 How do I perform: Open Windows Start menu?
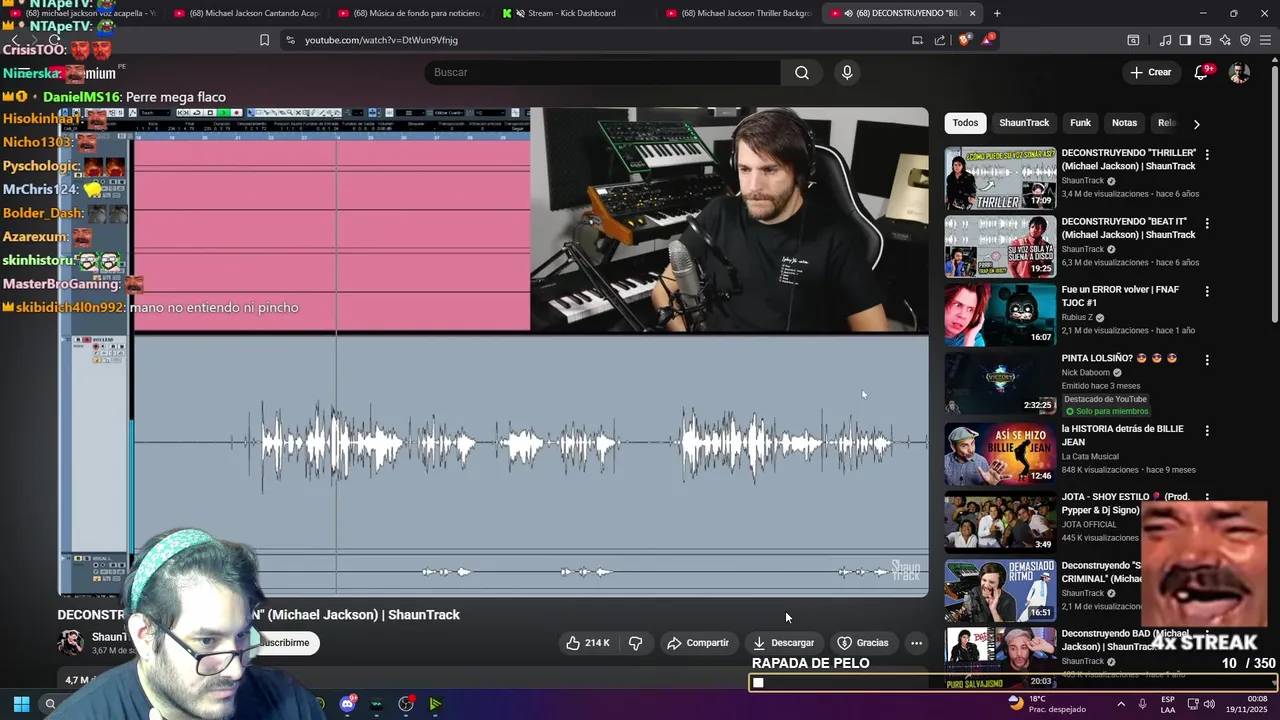(x=21, y=704)
